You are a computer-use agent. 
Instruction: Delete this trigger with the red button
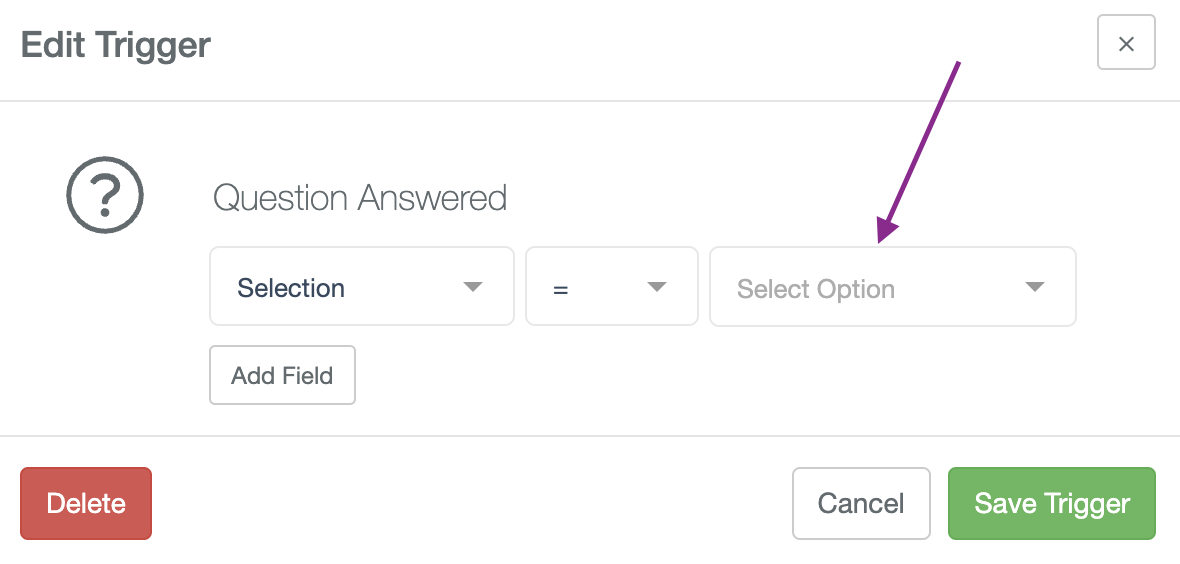[86, 504]
